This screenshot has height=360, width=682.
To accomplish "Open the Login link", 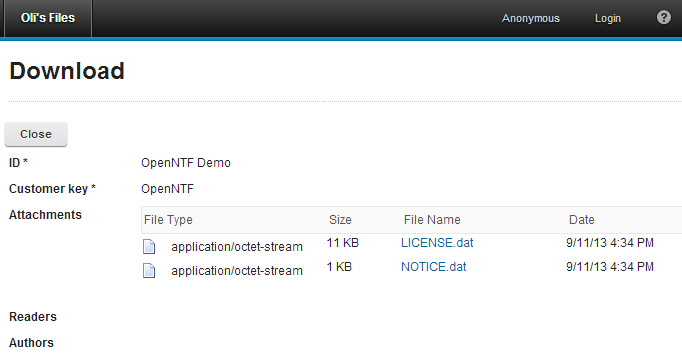I will (608, 18).
